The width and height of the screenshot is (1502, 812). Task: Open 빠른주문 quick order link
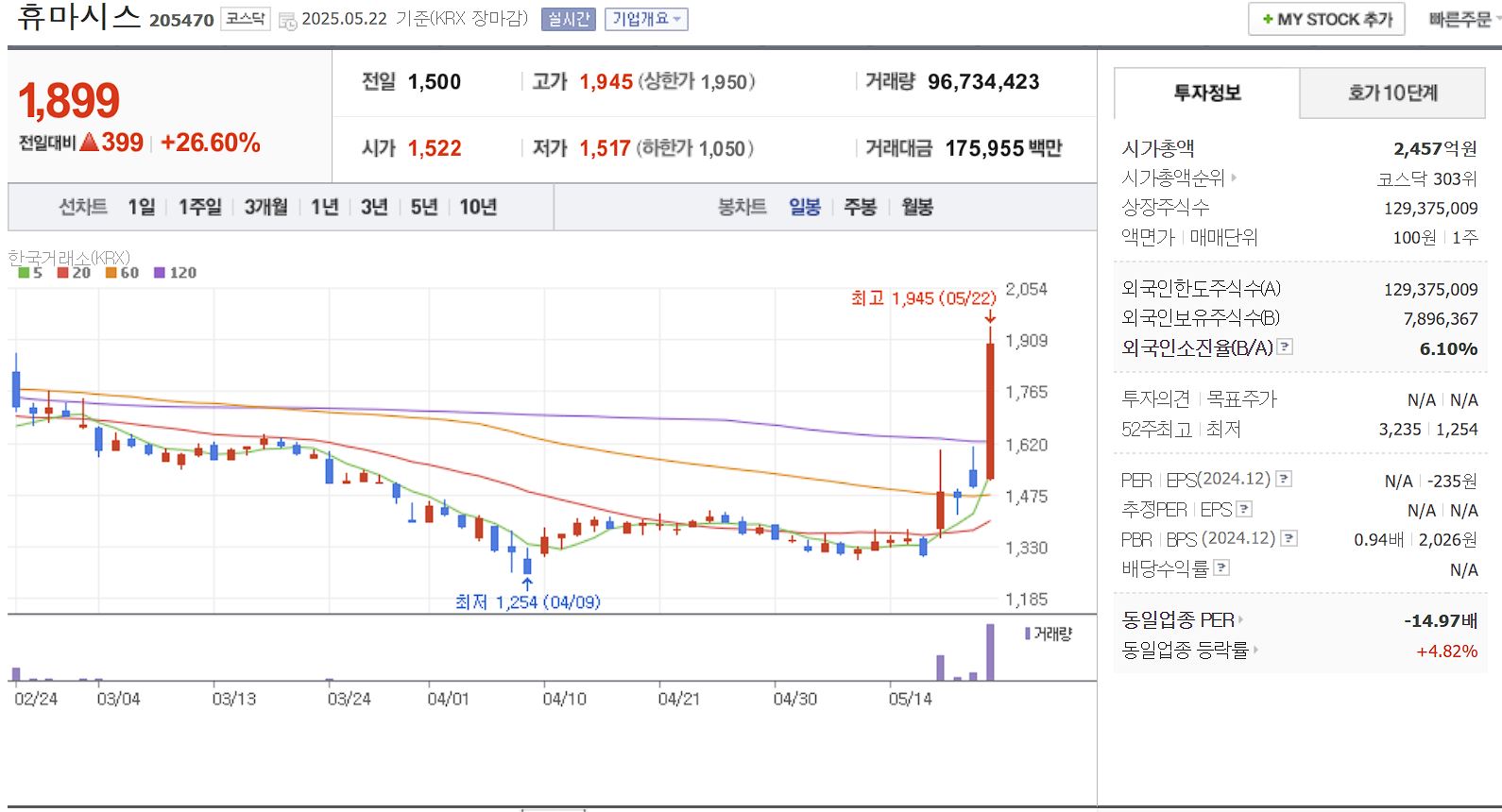(1459, 19)
